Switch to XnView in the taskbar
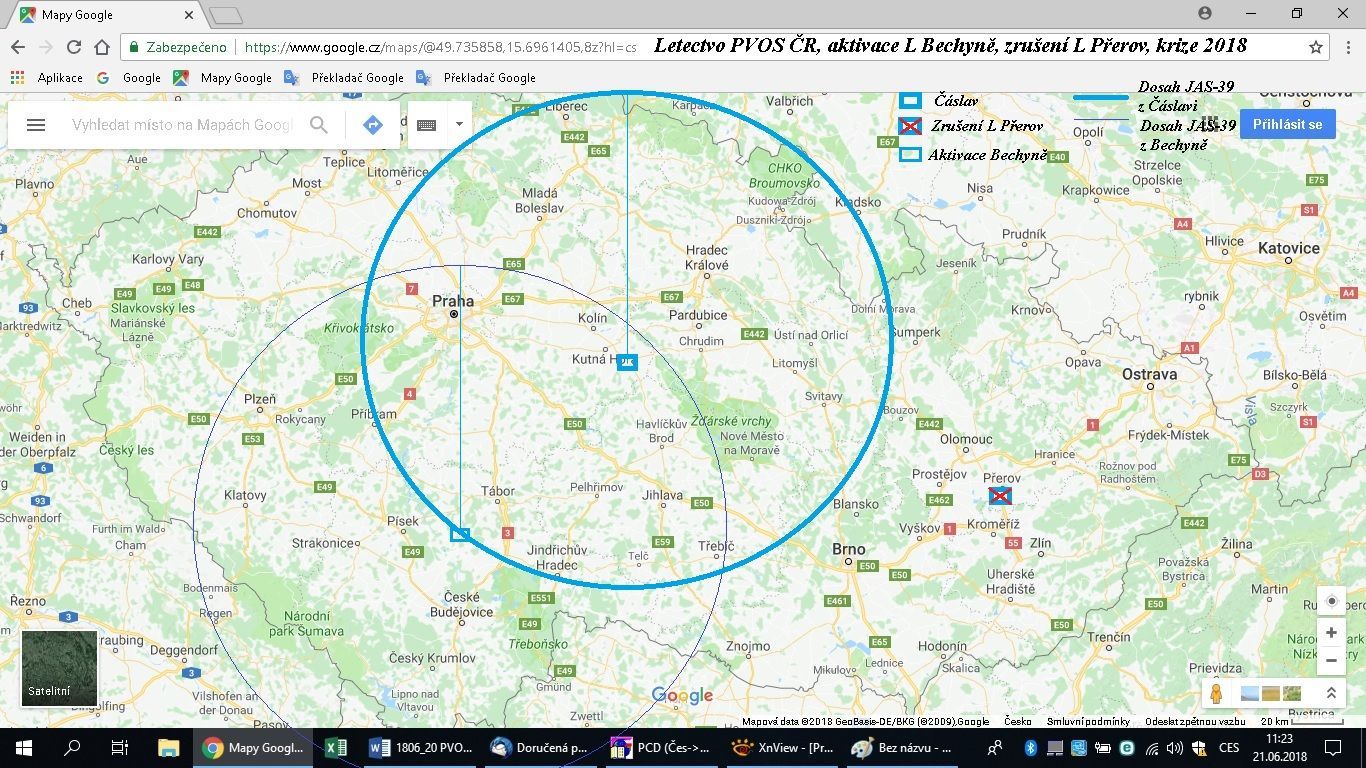The image size is (1366, 768). coord(782,747)
